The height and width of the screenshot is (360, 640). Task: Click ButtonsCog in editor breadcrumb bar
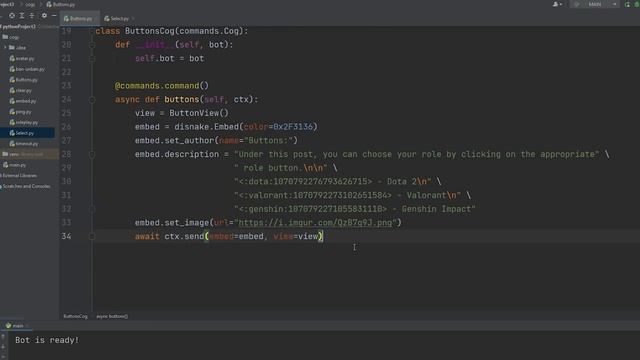click(76, 316)
